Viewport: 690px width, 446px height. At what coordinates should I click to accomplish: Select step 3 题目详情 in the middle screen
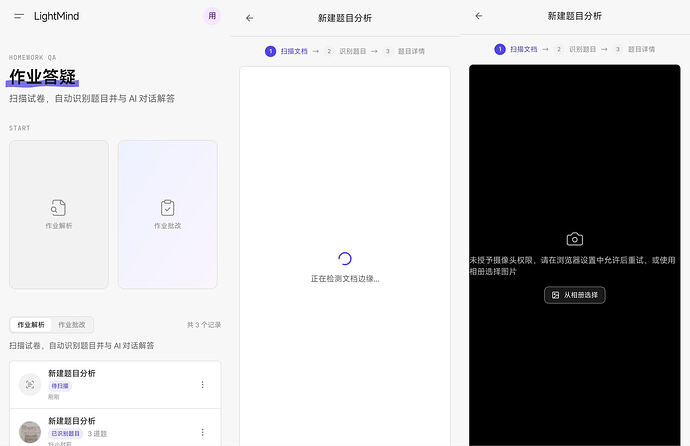(404, 51)
